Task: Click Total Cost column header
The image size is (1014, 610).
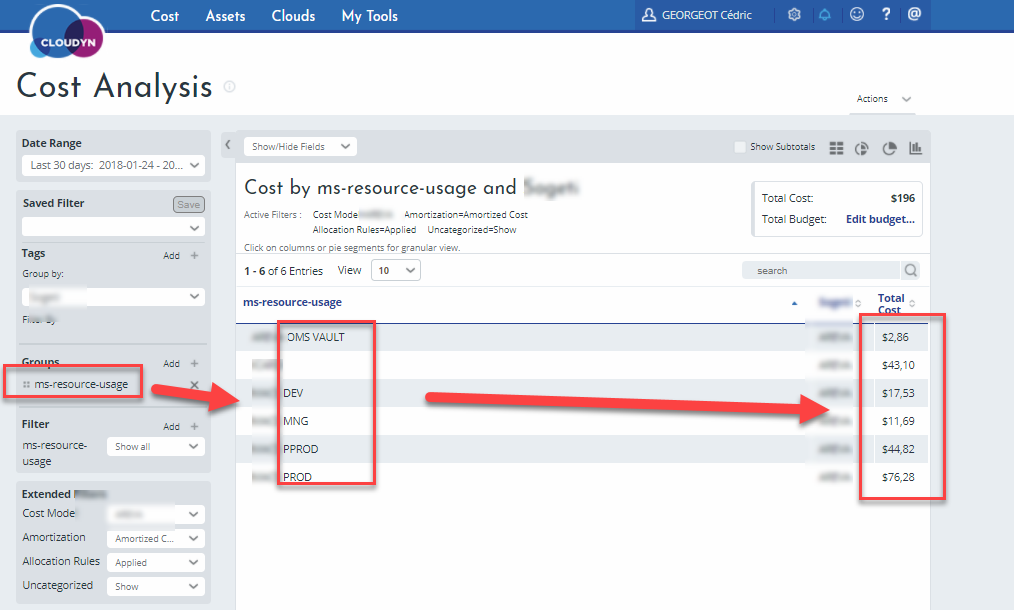Action: pyautogui.click(x=891, y=303)
